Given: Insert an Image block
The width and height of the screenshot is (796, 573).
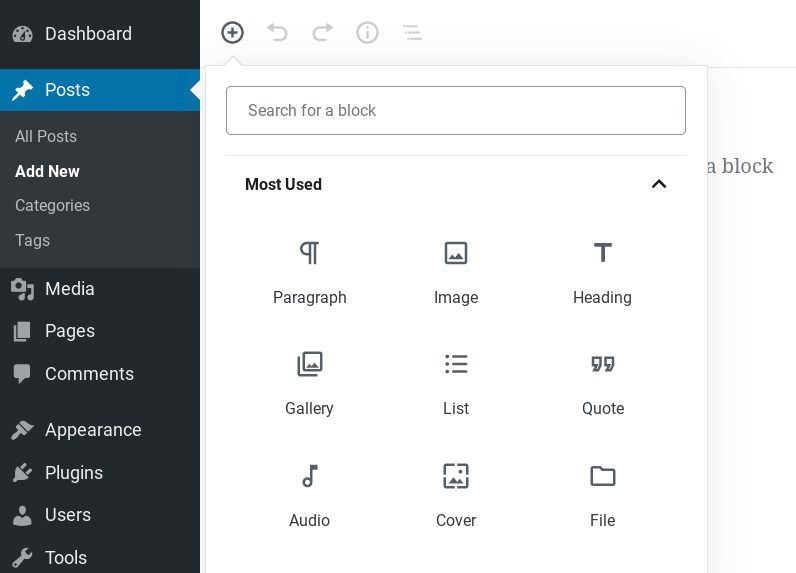Looking at the screenshot, I should pos(456,274).
